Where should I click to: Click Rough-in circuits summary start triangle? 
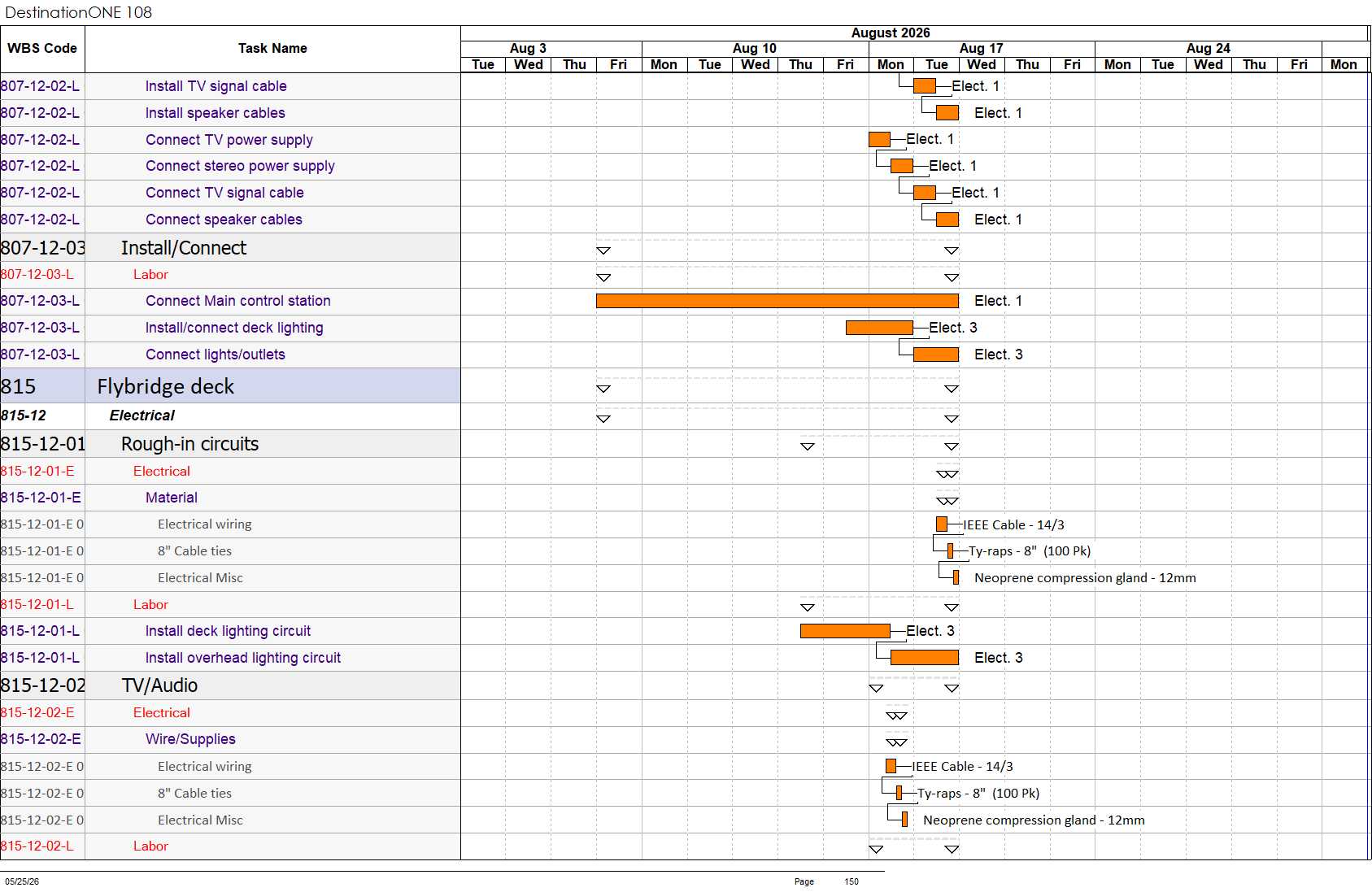808,446
